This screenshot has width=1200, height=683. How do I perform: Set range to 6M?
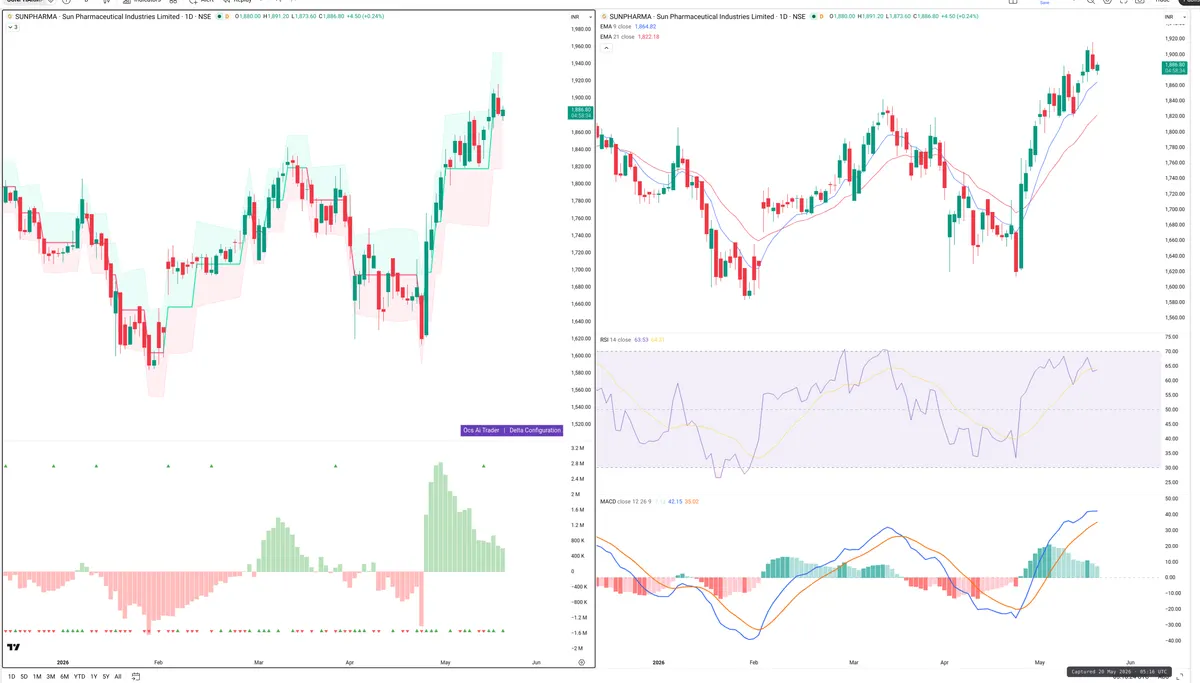[64, 677]
